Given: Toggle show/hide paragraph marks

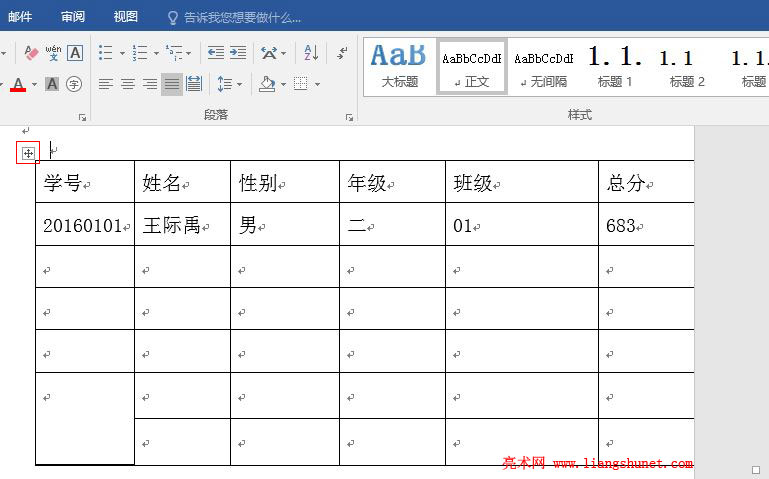Looking at the screenshot, I should coord(342,52).
